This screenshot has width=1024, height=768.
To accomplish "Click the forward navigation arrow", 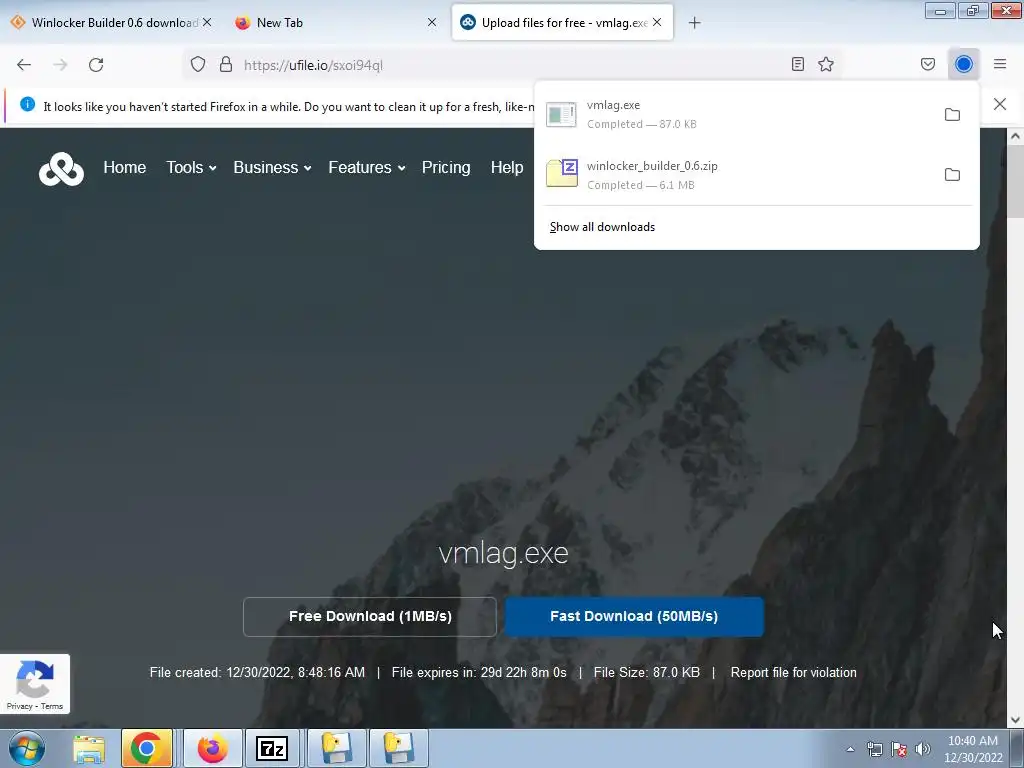I will pos(60,65).
